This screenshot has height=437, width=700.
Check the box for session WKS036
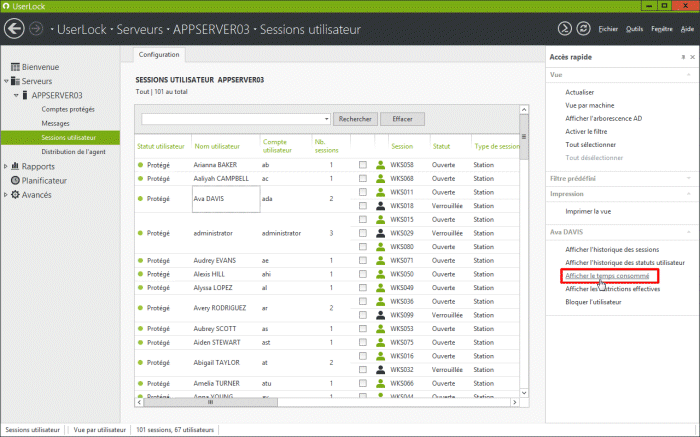click(363, 301)
